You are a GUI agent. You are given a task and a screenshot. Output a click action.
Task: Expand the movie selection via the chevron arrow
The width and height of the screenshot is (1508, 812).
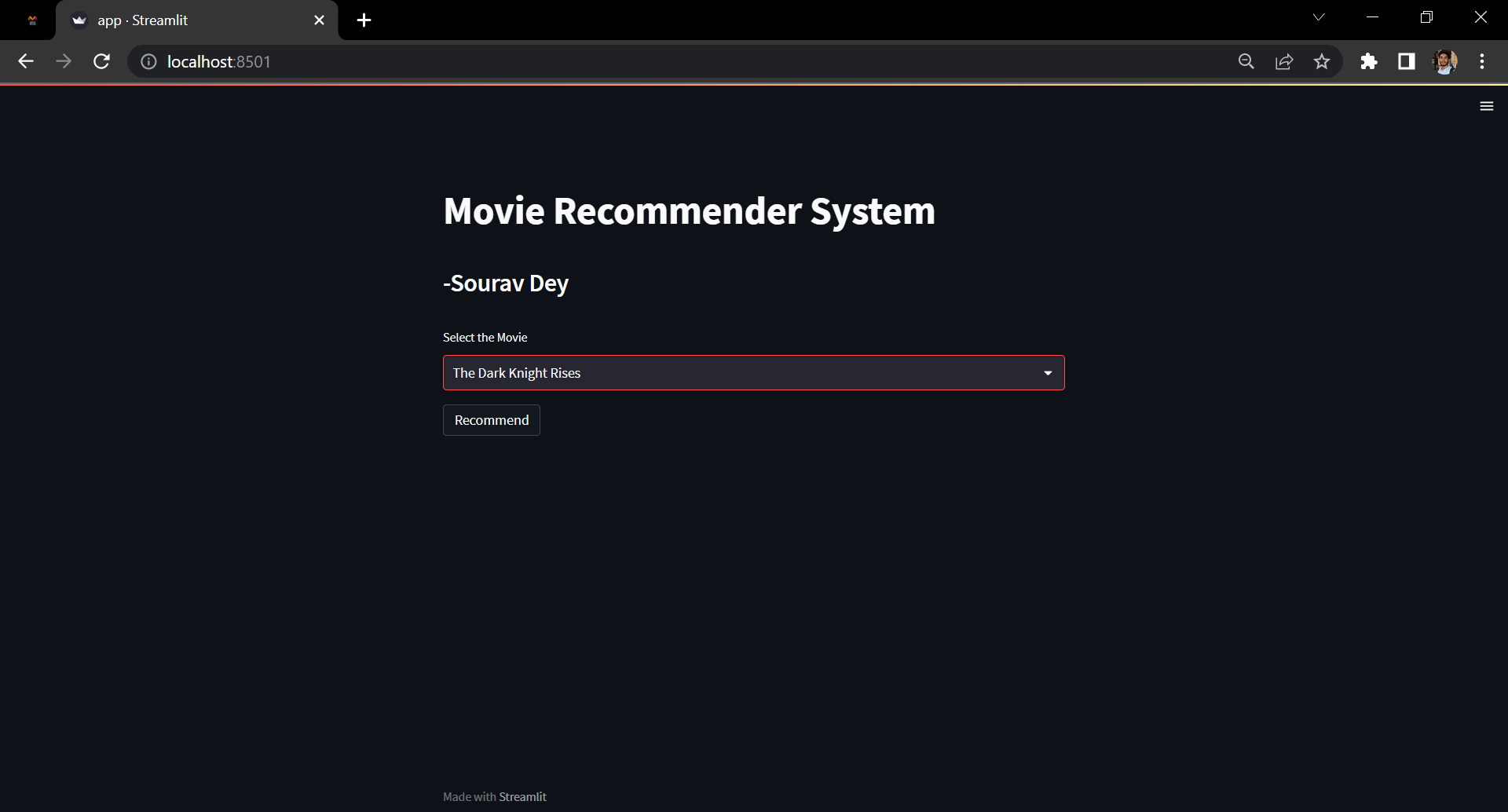click(x=1048, y=372)
